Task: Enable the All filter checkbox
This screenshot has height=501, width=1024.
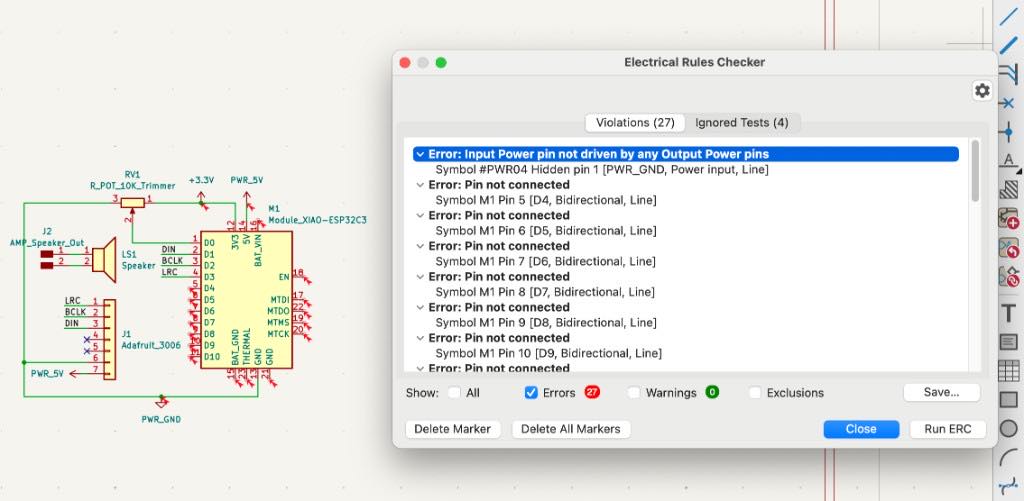Action: coord(454,393)
